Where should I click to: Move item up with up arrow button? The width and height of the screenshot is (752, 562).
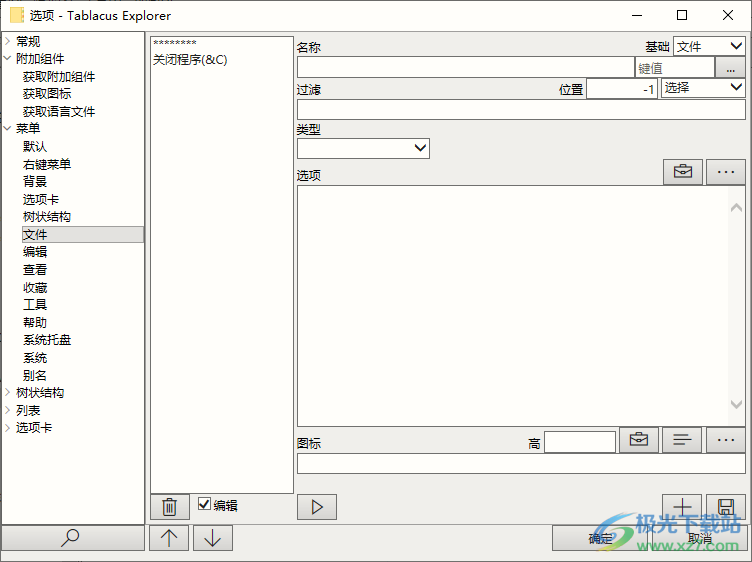tap(169, 538)
